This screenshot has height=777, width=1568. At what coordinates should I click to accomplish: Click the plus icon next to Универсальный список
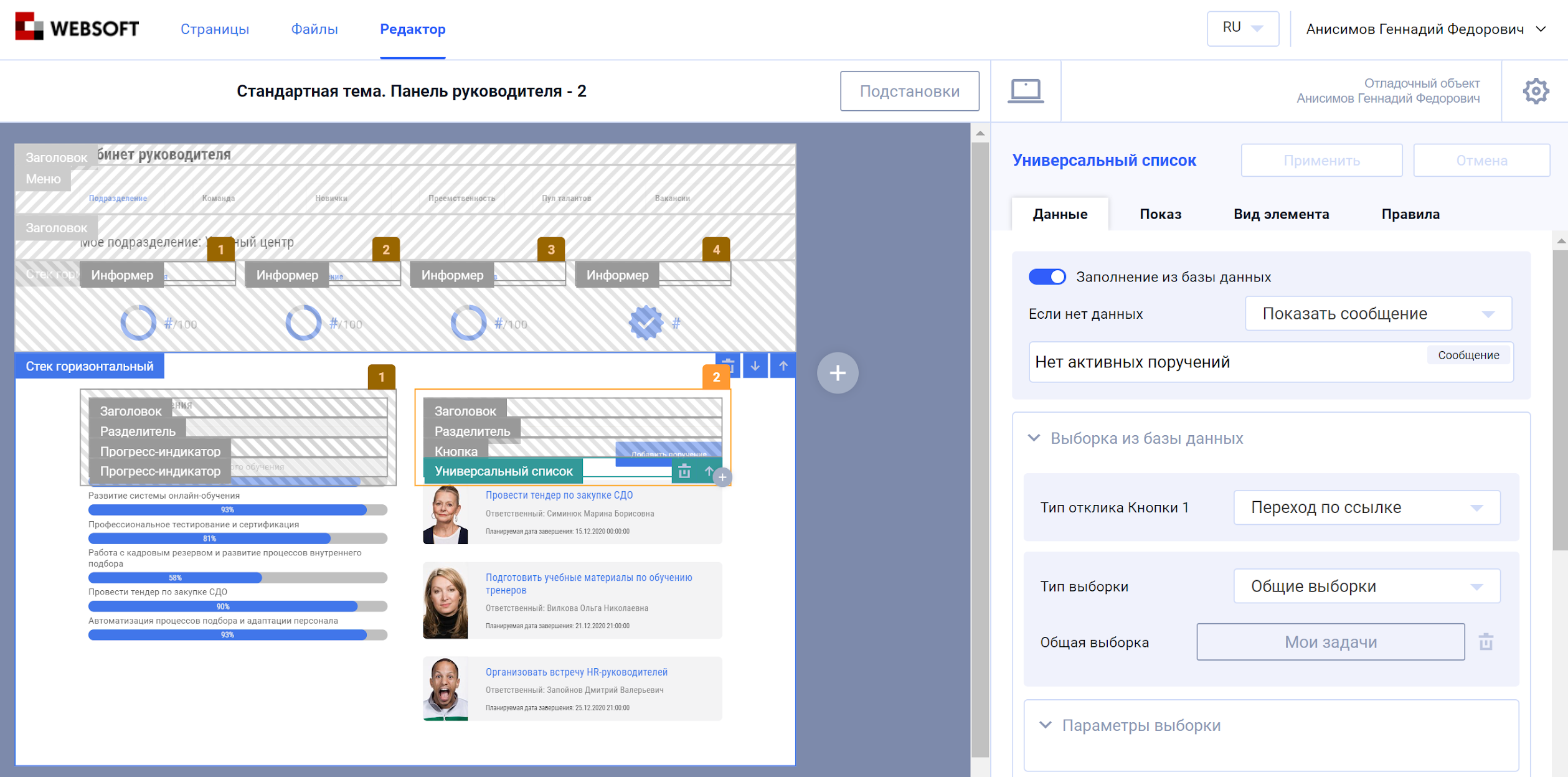[722, 476]
